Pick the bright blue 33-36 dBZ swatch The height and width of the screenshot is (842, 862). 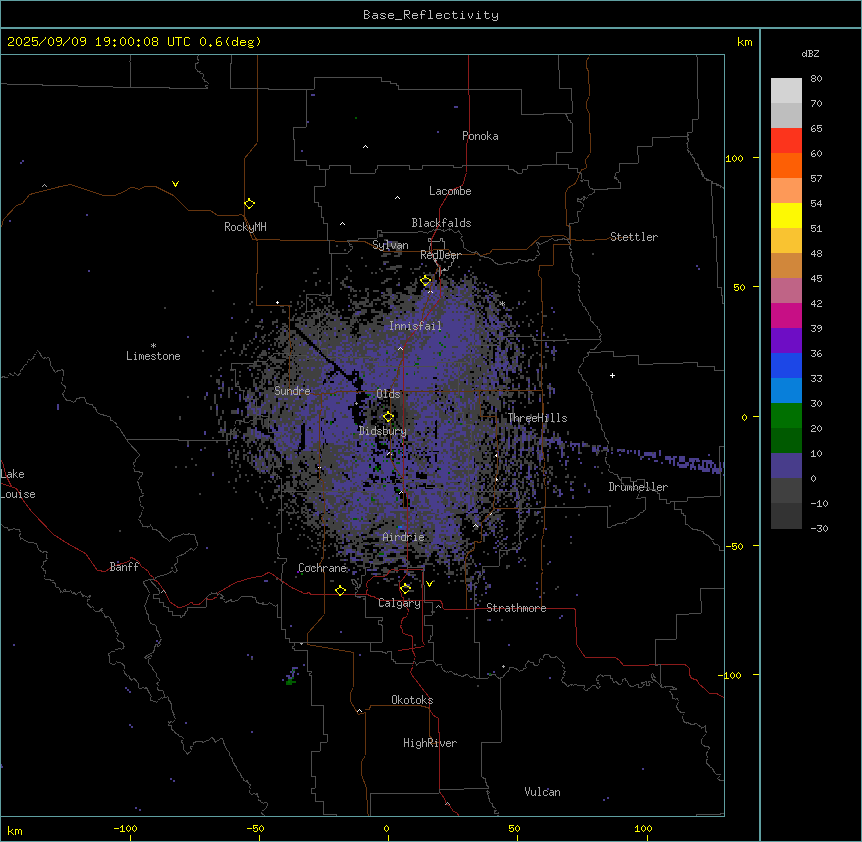[x=786, y=365]
